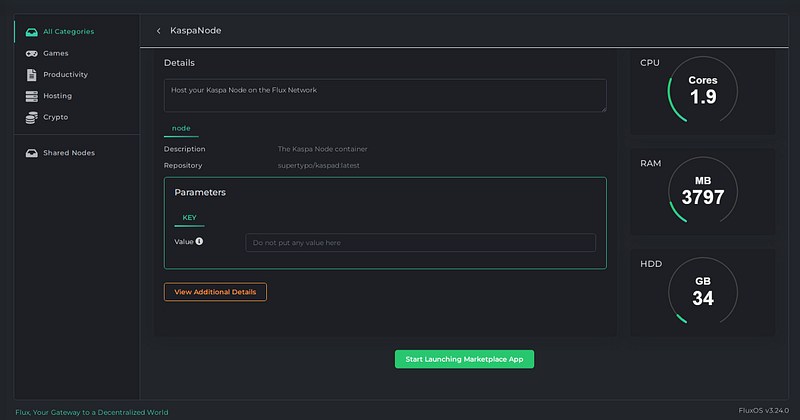Click the Repository label
This screenshot has height=420, width=800.
(x=183, y=165)
